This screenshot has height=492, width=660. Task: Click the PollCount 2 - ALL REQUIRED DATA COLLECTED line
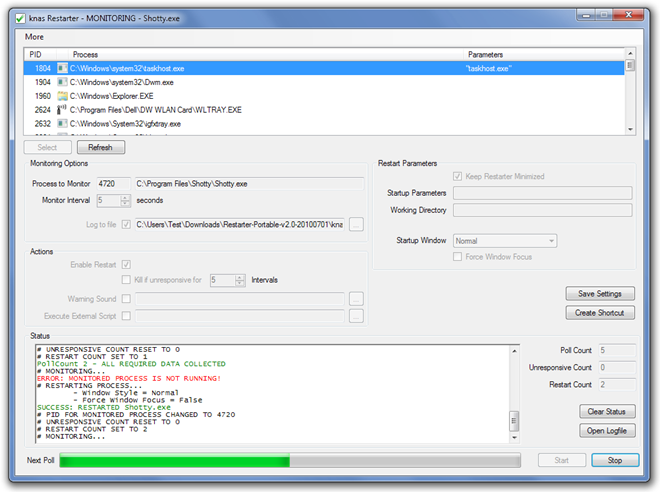131,364
